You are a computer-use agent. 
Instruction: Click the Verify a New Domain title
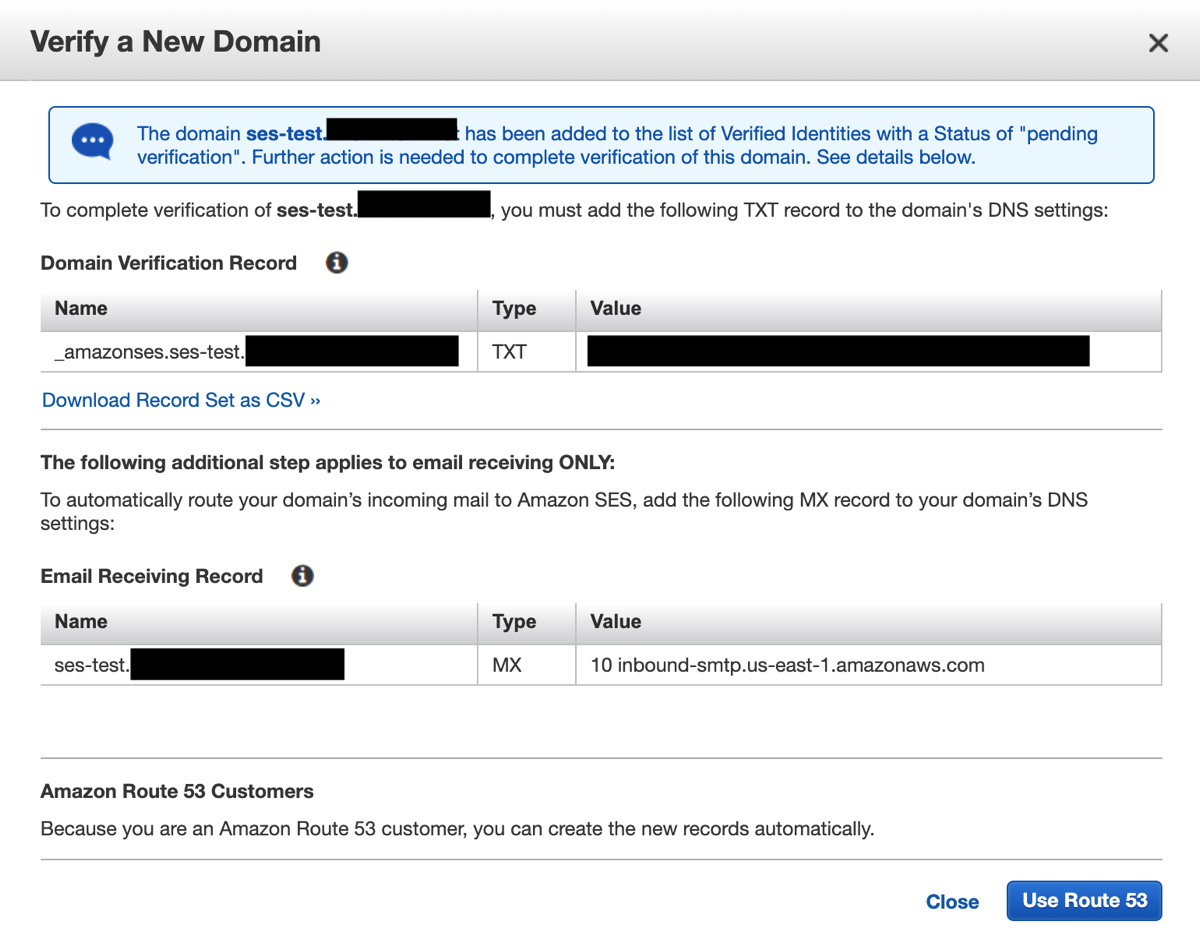(x=176, y=42)
